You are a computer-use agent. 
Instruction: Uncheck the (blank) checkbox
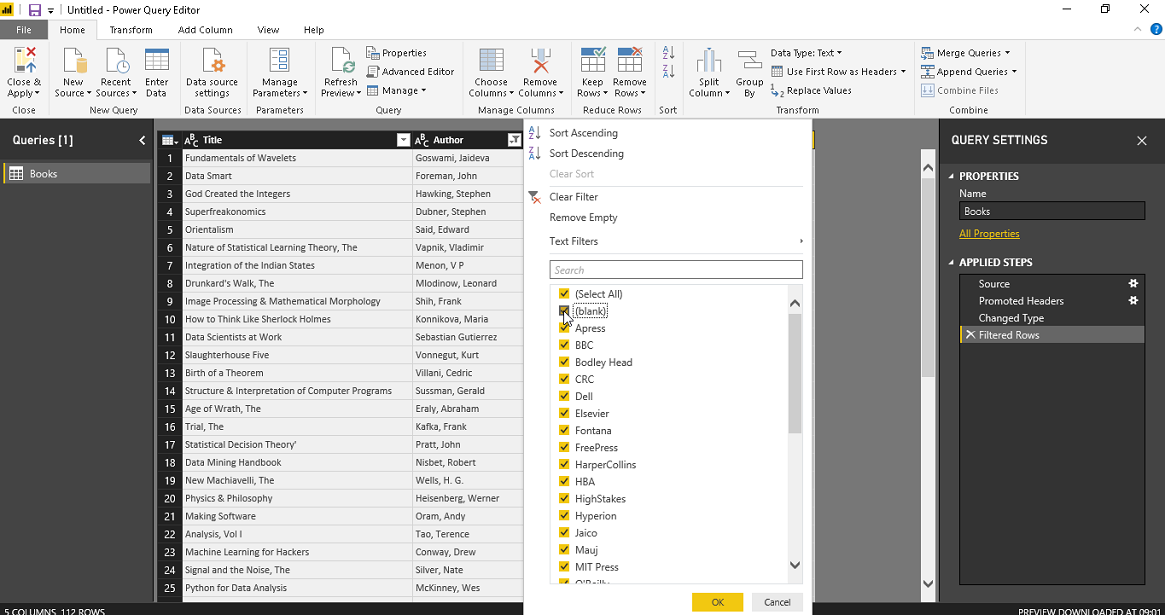tap(564, 310)
